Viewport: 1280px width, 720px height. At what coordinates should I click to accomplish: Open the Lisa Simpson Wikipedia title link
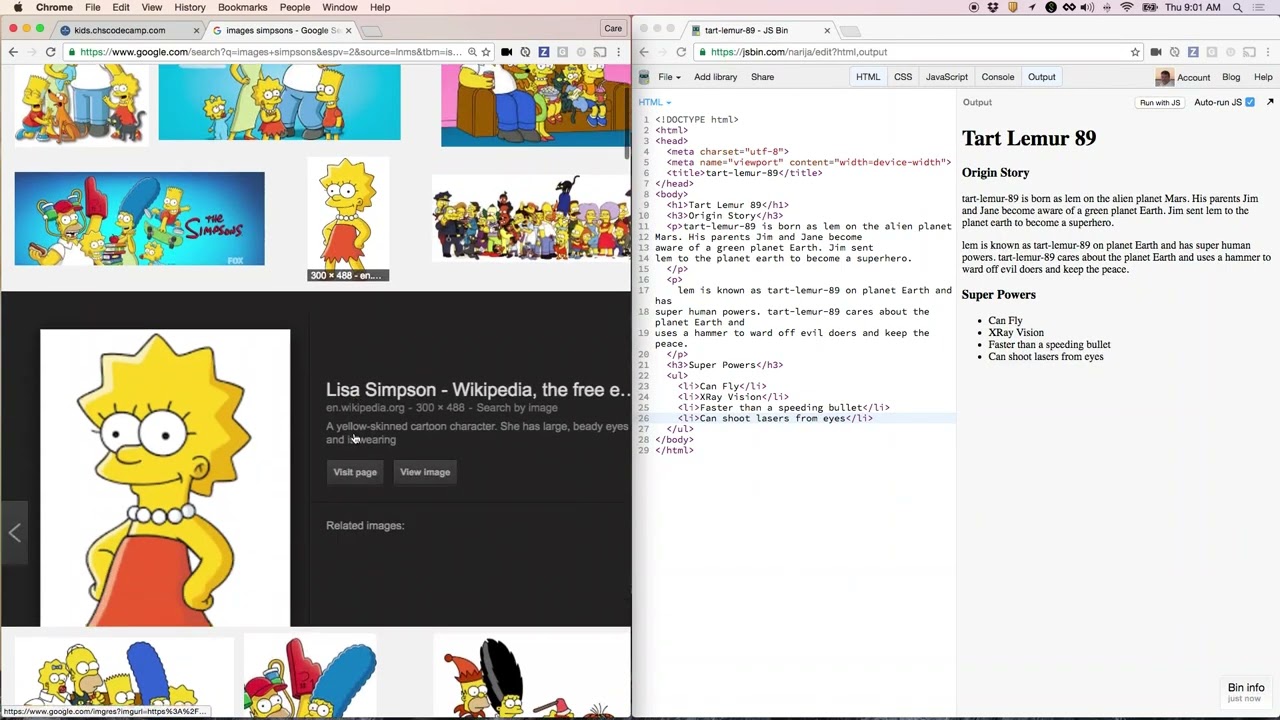point(478,390)
